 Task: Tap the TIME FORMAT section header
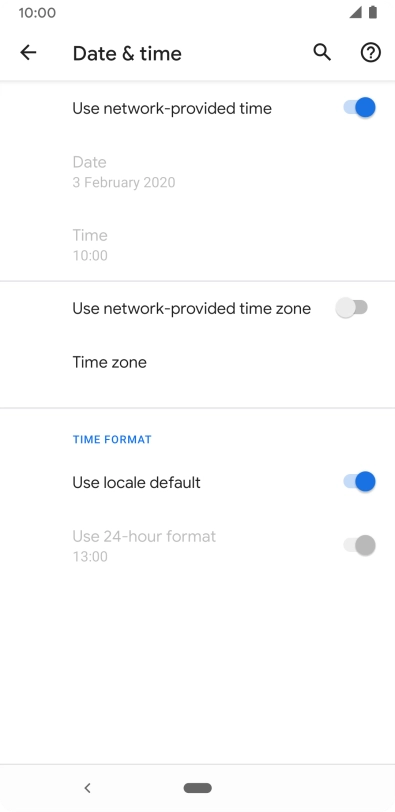pyautogui.click(x=112, y=440)
